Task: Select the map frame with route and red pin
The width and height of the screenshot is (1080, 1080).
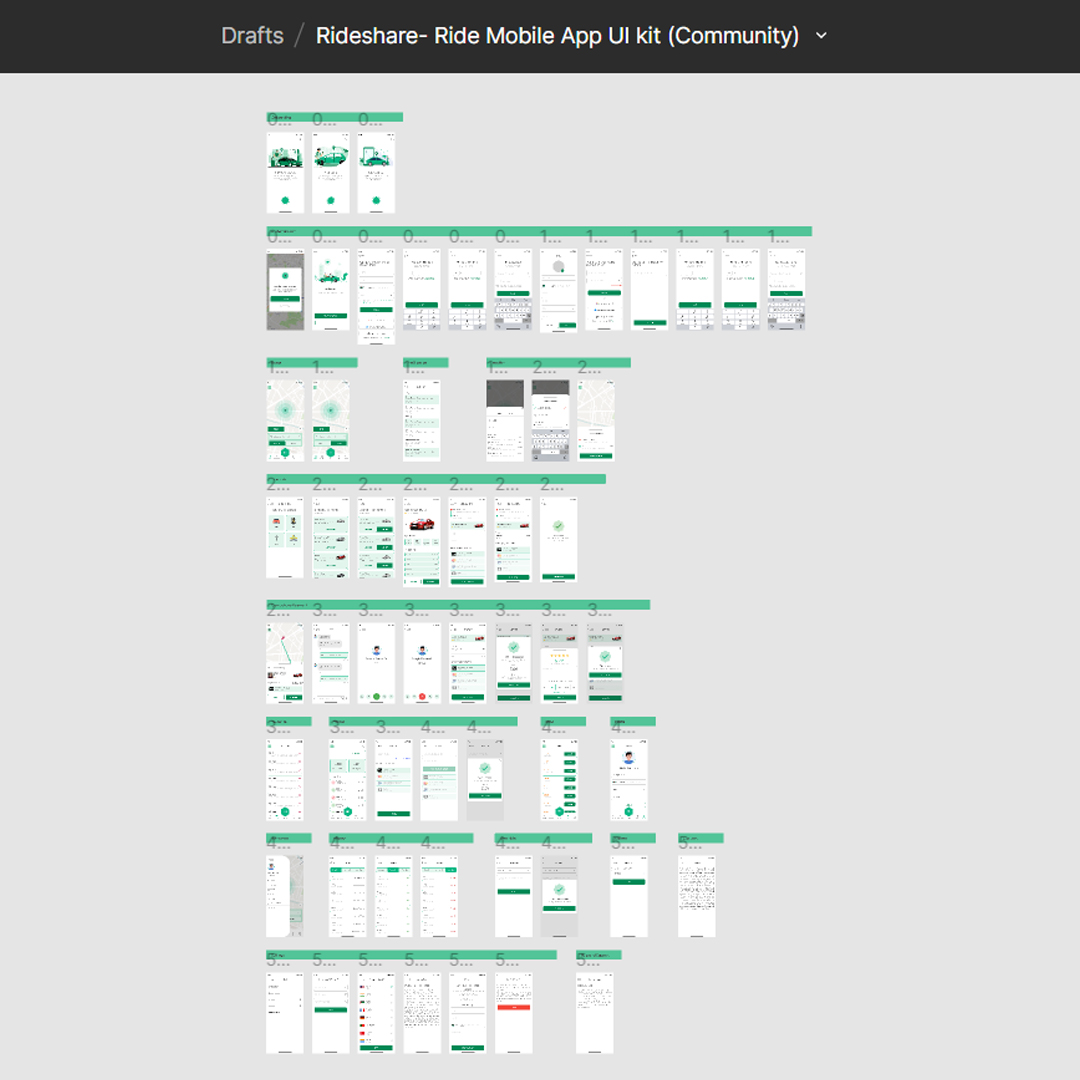Action: pyautogui.click(x=284, y=663)
